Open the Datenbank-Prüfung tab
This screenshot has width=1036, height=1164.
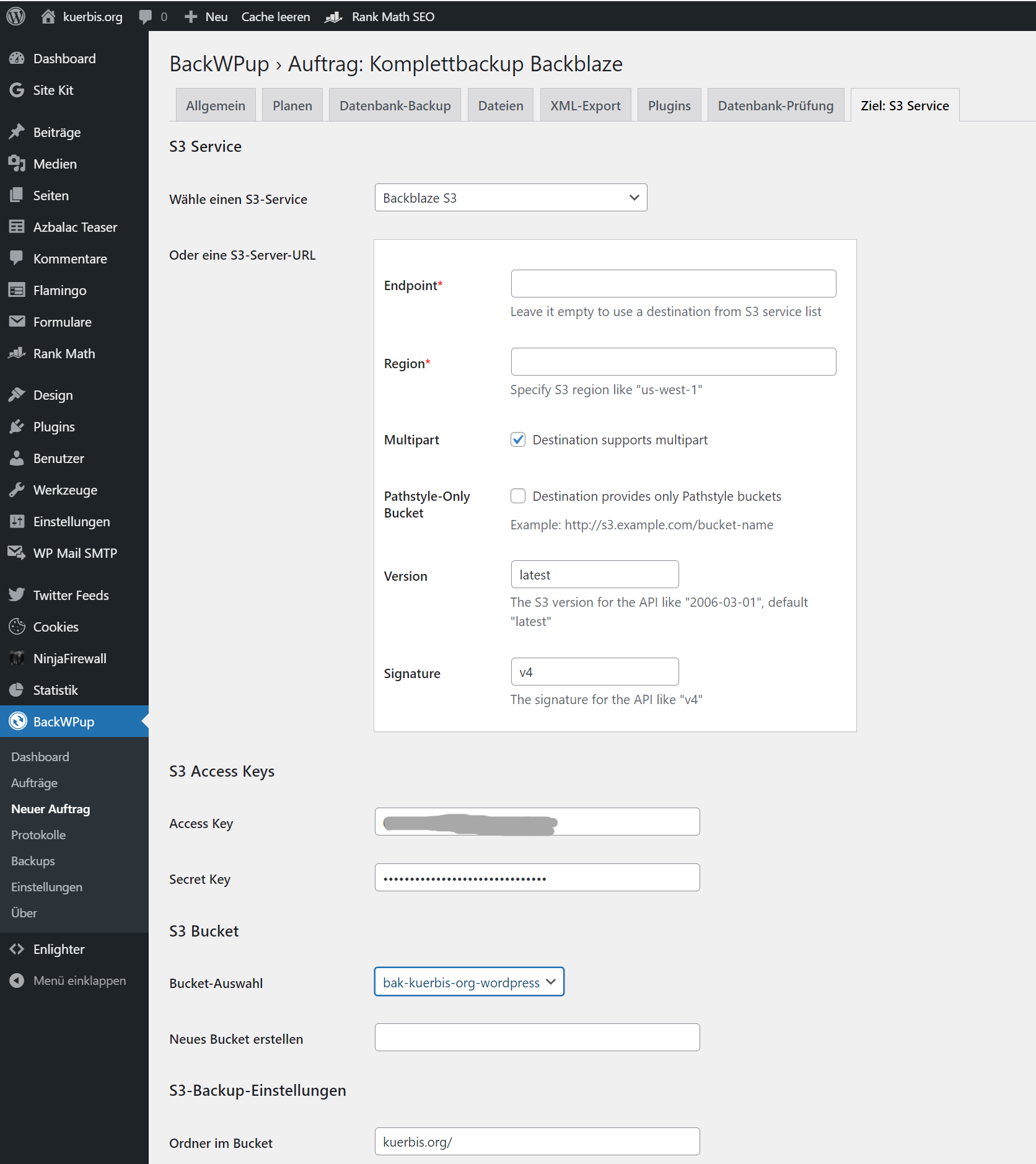point(776,105)
